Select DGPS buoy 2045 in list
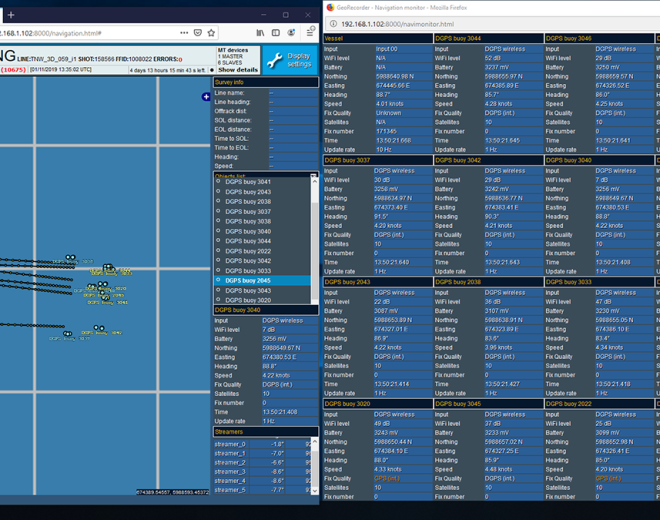 247,281
